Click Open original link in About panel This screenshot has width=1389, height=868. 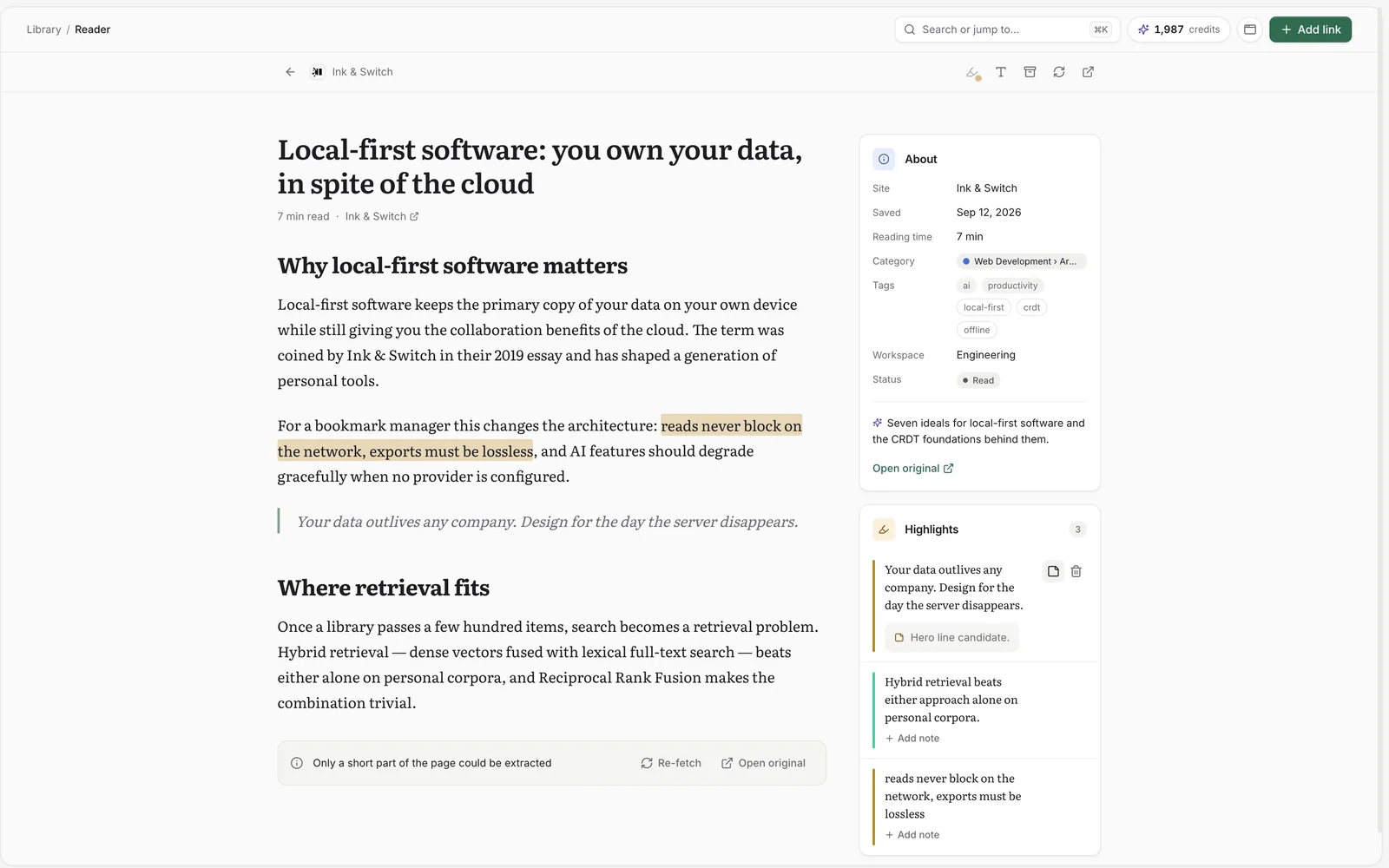tap(912, 468)
